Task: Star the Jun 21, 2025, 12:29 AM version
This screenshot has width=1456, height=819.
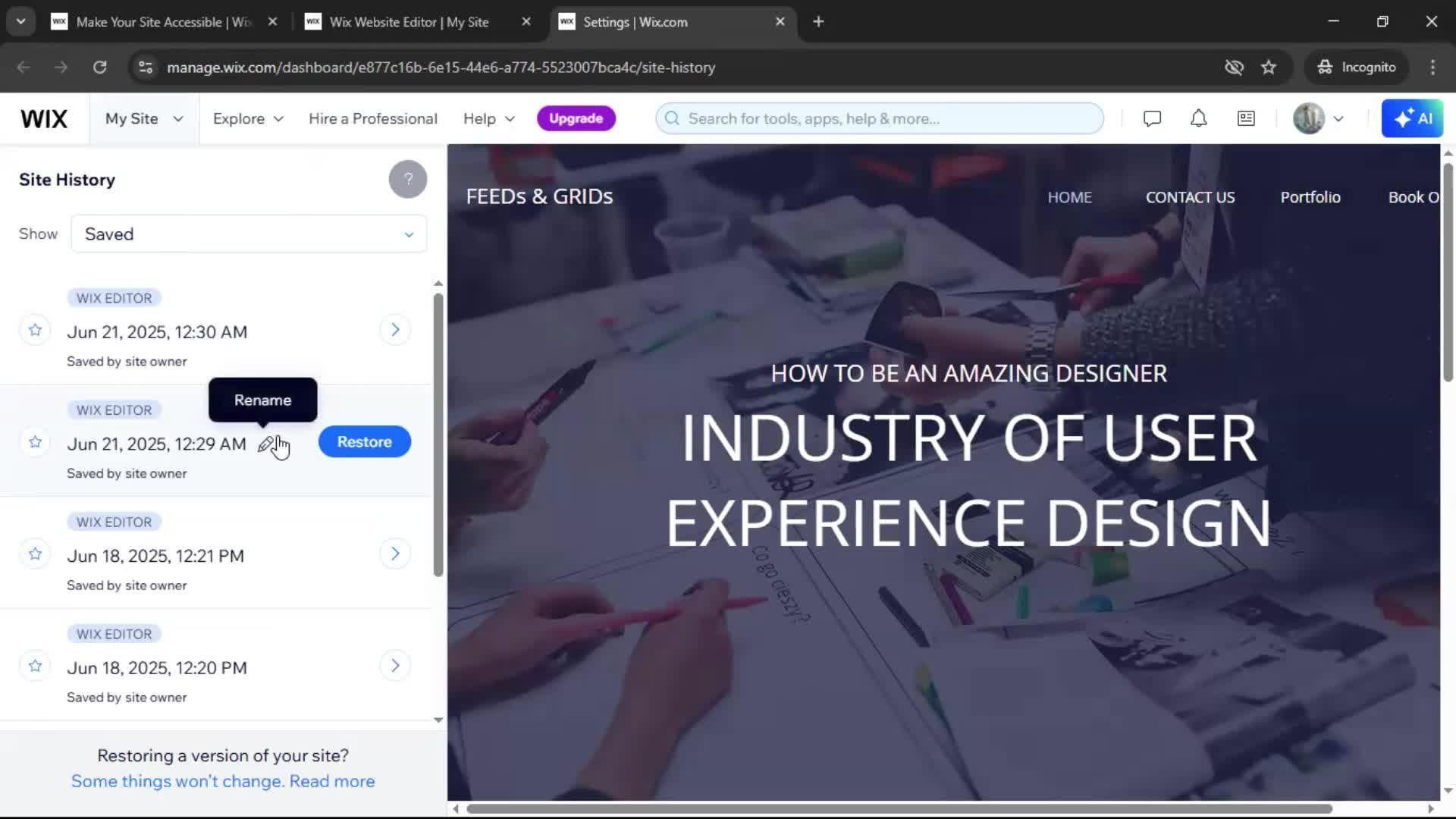Action: click(x=35, y=442)
